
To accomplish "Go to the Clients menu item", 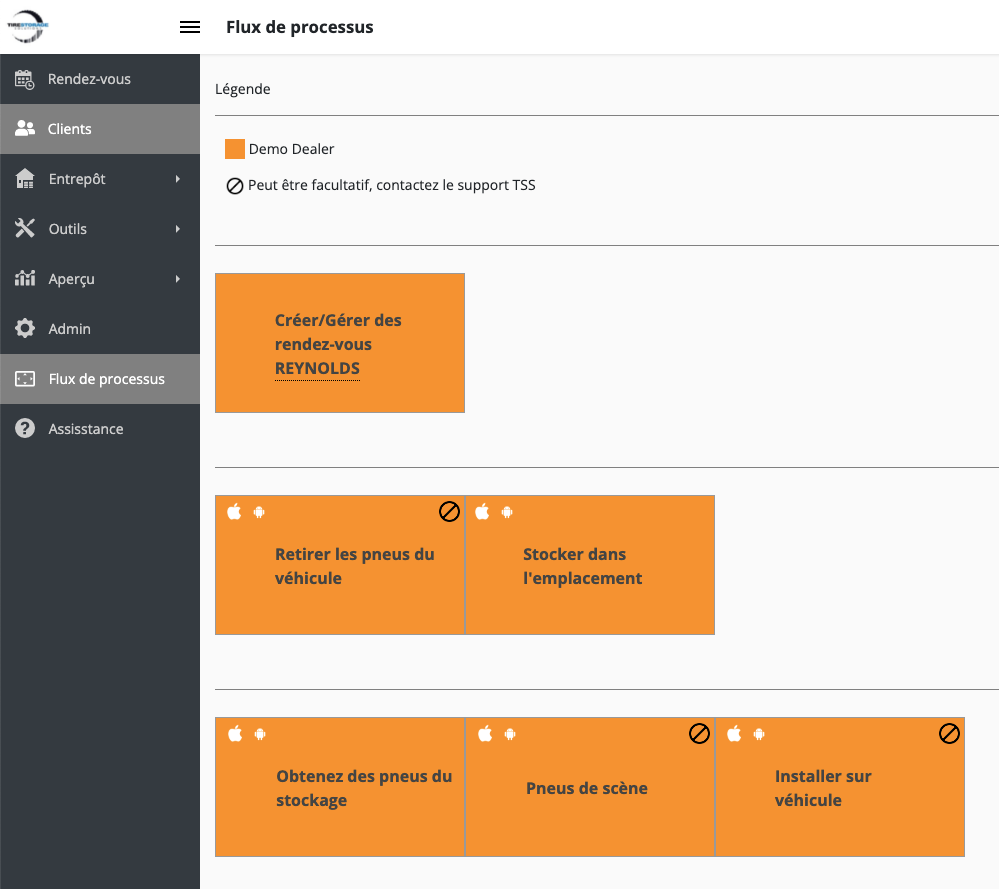I will click(x=100, y=129).
